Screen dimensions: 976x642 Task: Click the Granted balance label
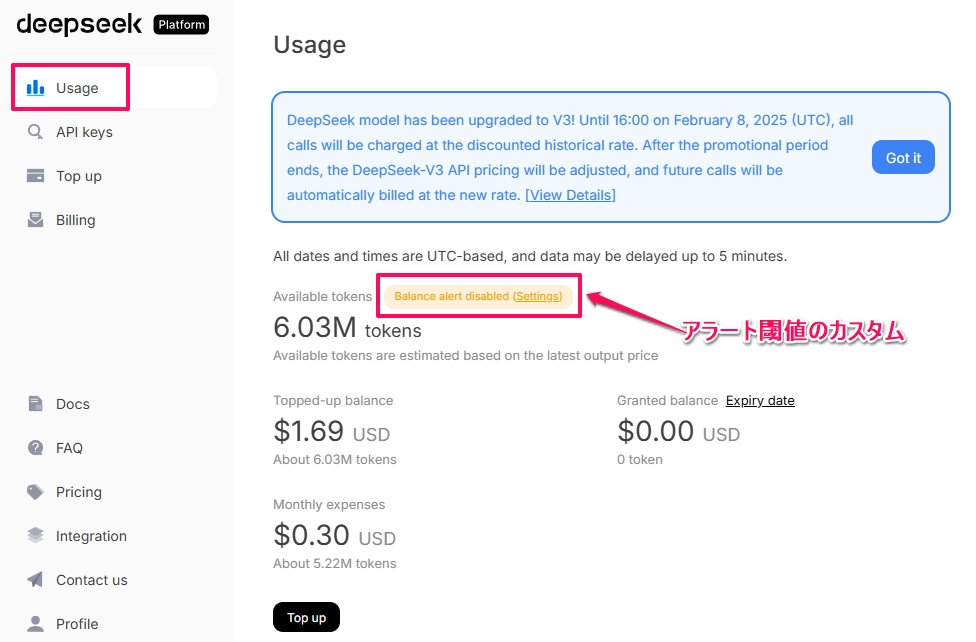pos(667,400)
